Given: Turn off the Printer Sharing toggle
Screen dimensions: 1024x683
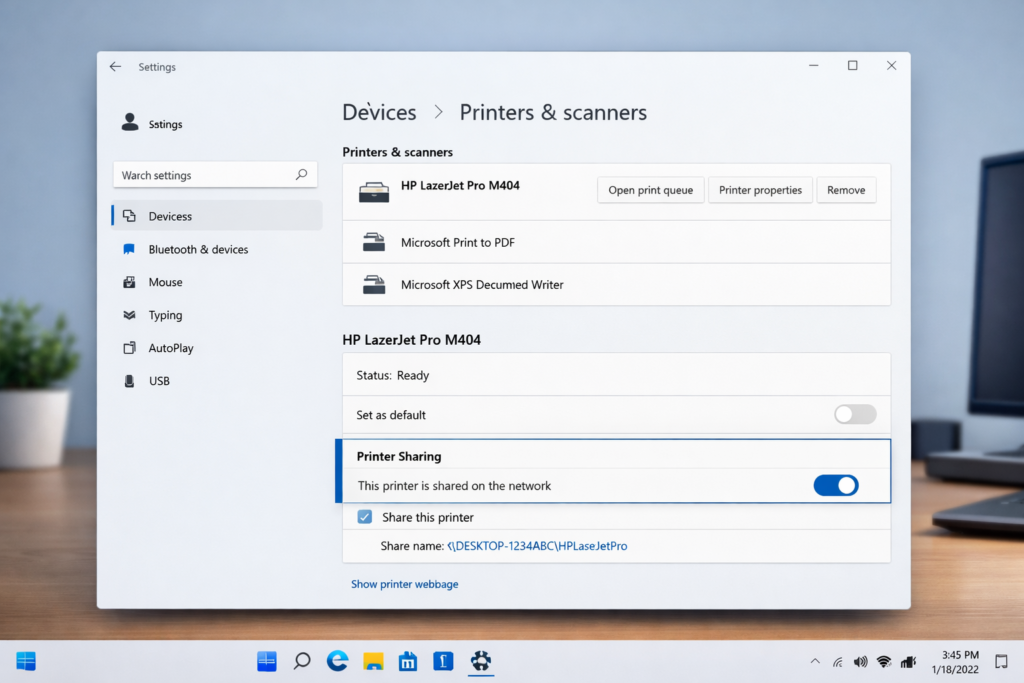Looking at the screenshot, I should click(x=836, y=485).
